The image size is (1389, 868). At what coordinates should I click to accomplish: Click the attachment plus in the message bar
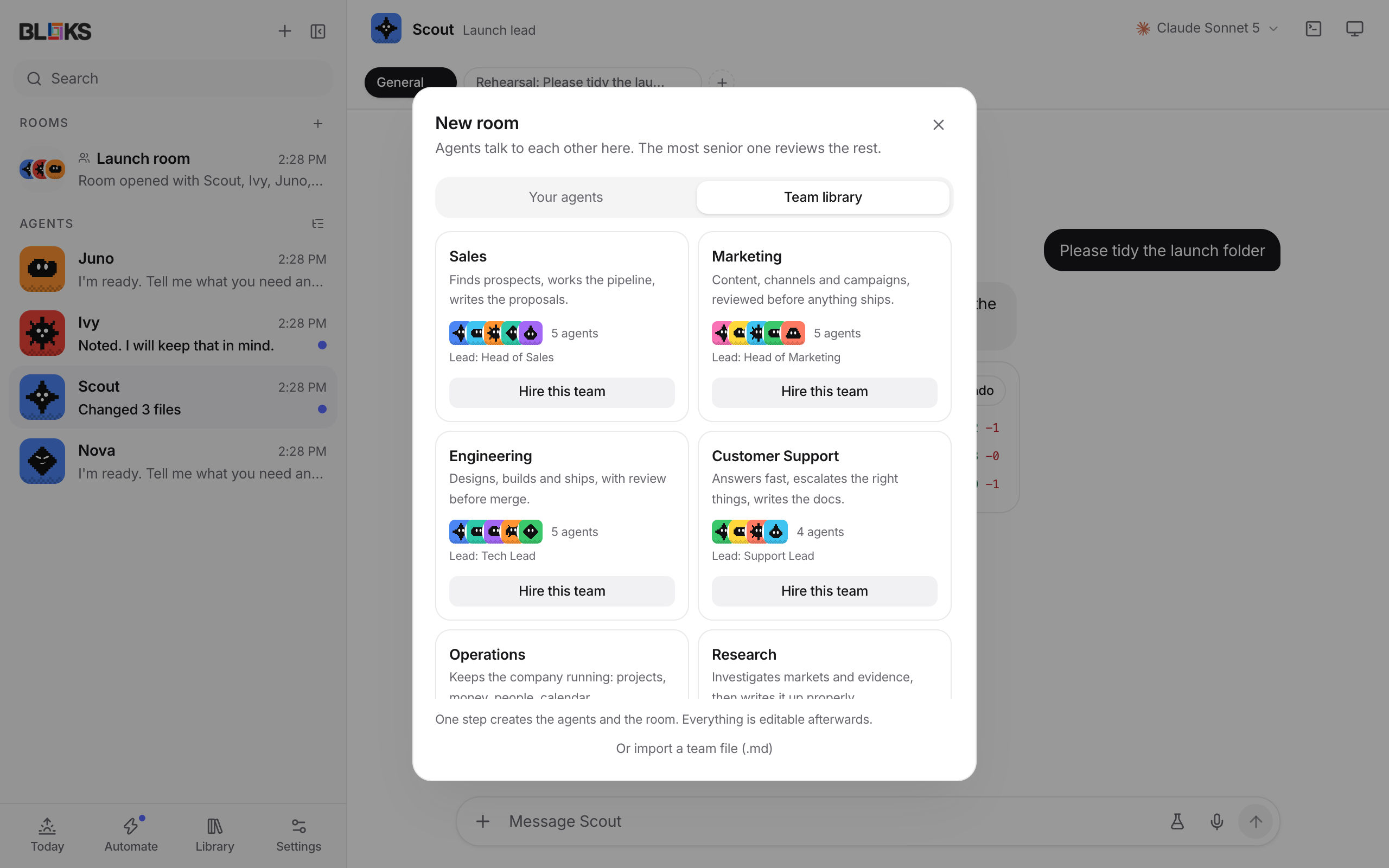coord(483,821)
